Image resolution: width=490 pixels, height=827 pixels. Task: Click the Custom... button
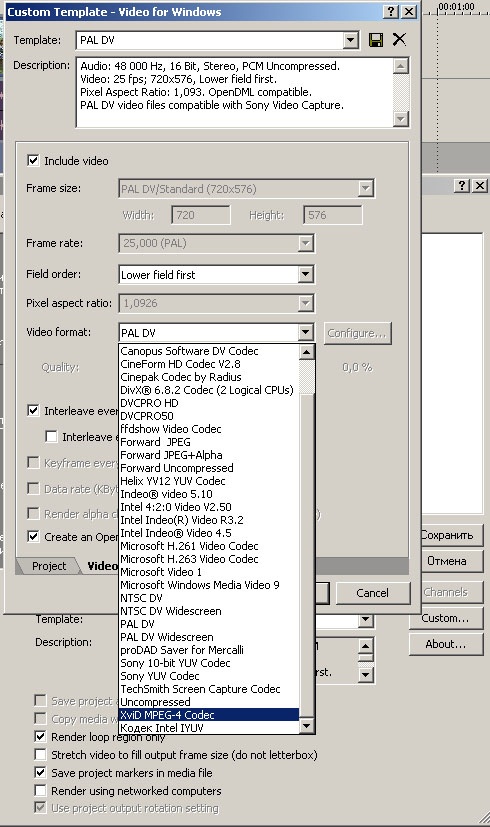coord(445,618)
